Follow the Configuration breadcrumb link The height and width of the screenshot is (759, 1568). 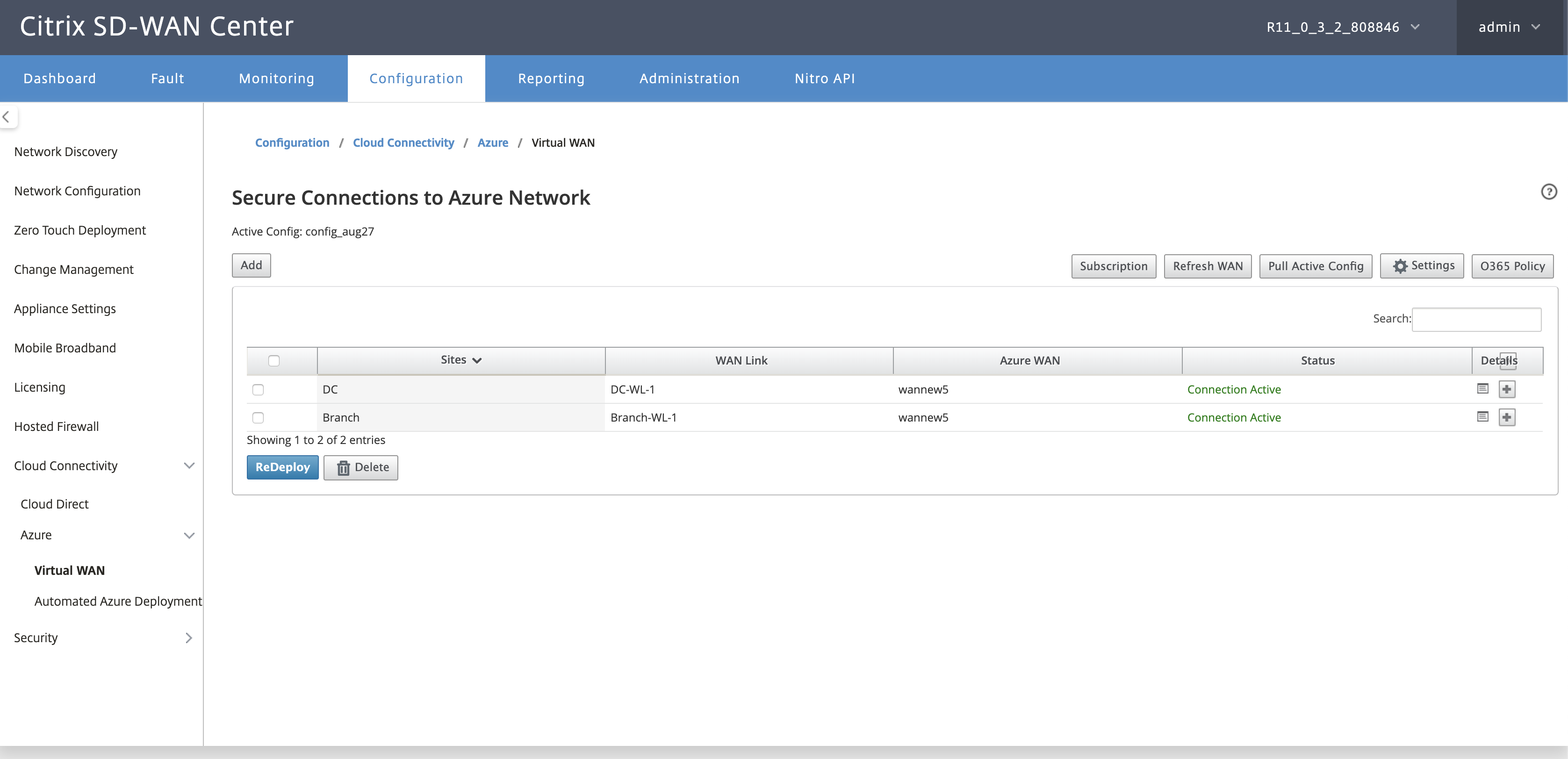point(292,143)
